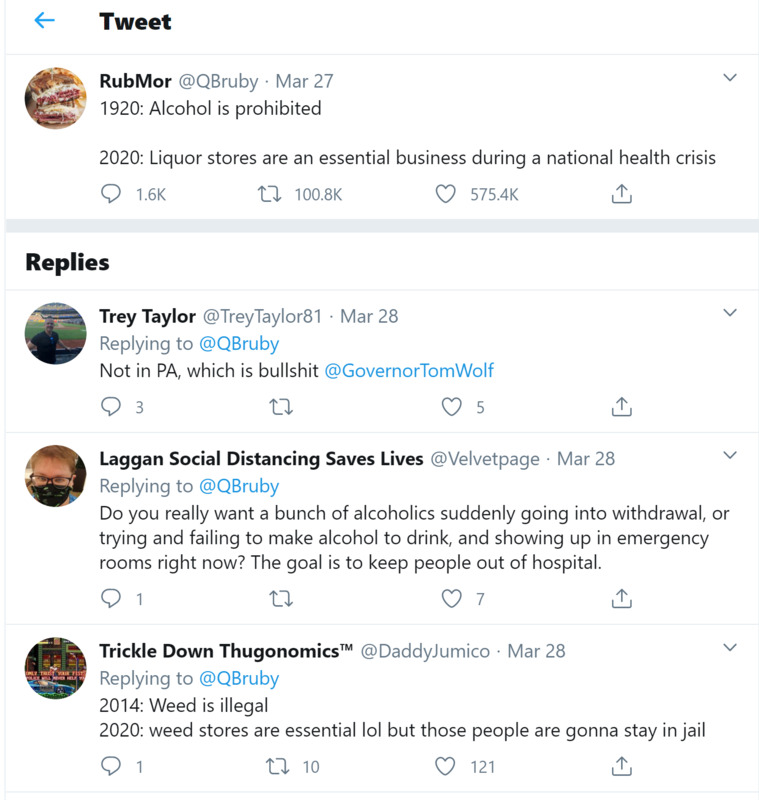Retweet the Trickle Down Thugonomics reply
The image size is (759, 800).
(x=282, y=767)
